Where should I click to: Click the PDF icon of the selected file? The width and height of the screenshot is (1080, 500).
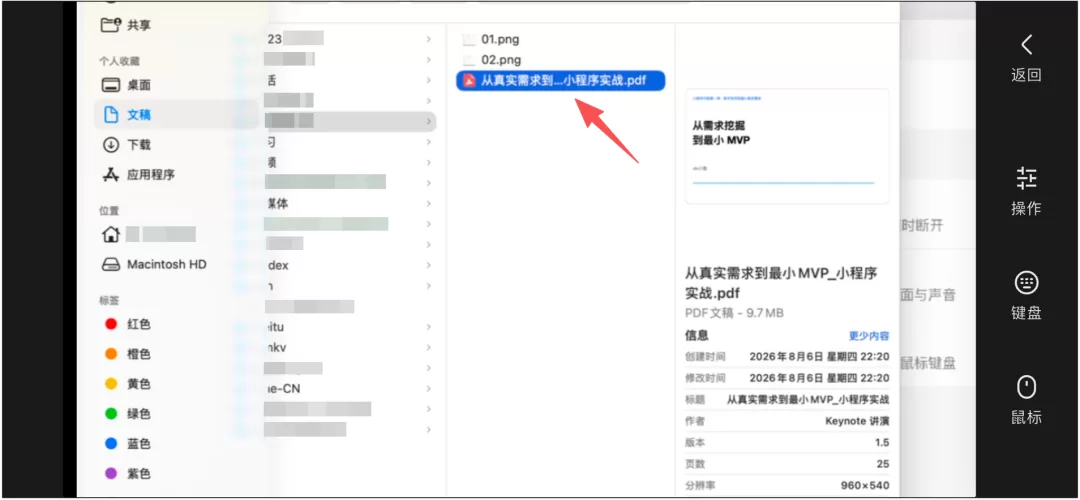[469, 81]
